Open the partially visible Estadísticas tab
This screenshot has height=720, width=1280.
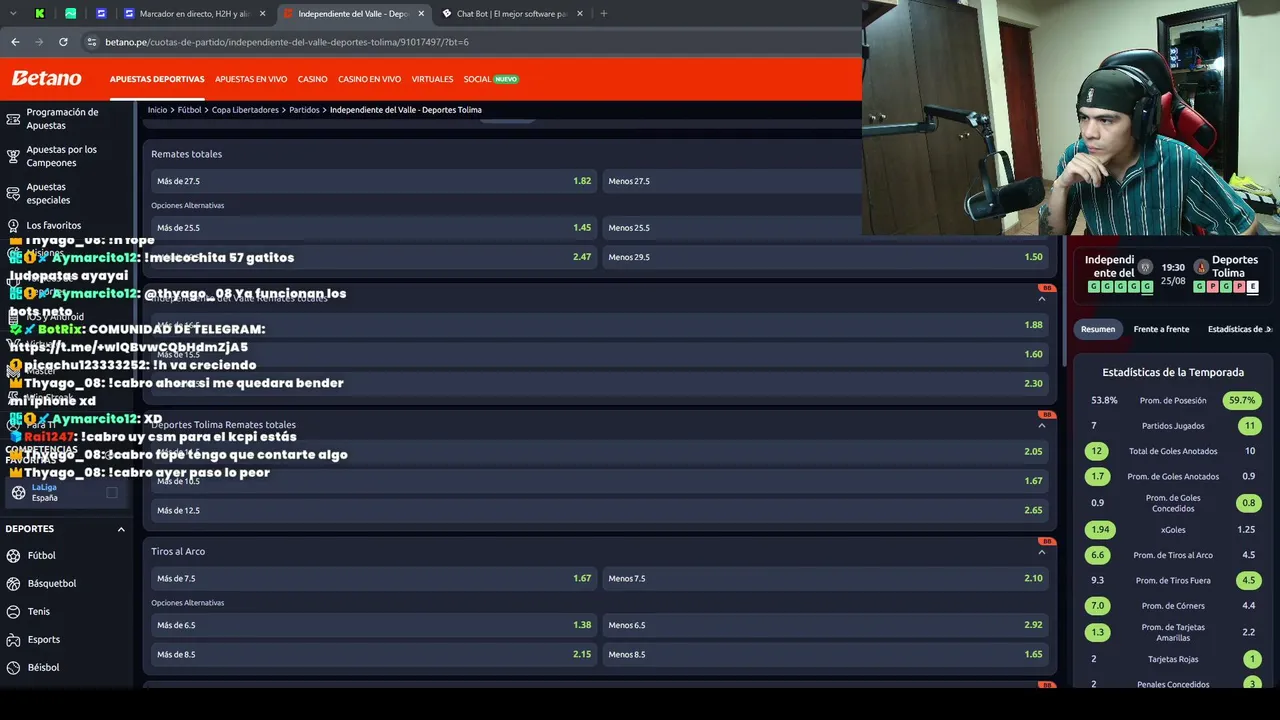(1239, 329)
